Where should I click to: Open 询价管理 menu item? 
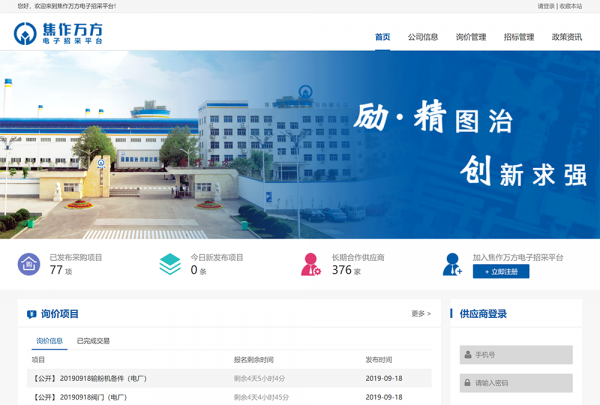pyautogui.click(x=470, y=37)
